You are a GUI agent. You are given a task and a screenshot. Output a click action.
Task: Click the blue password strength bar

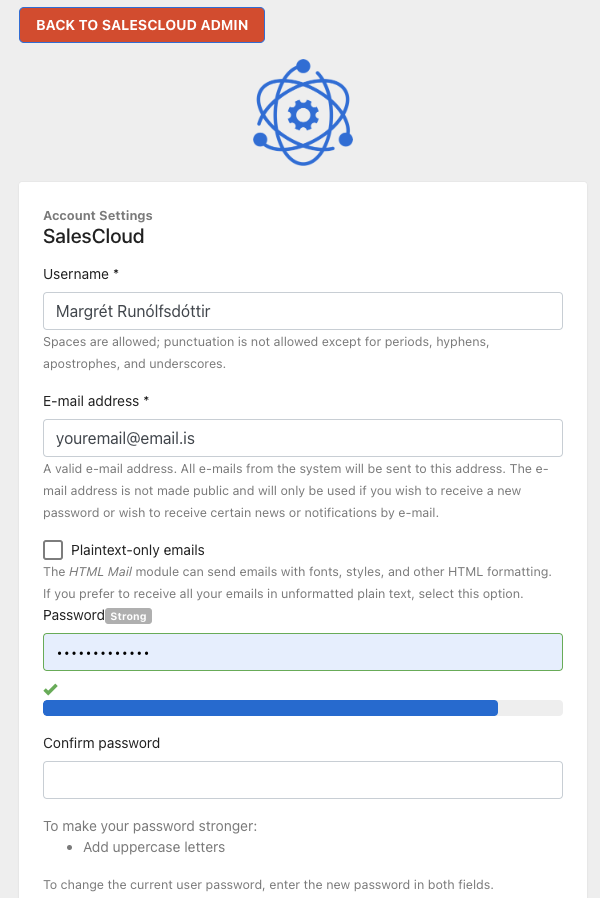tap(270, 708)
